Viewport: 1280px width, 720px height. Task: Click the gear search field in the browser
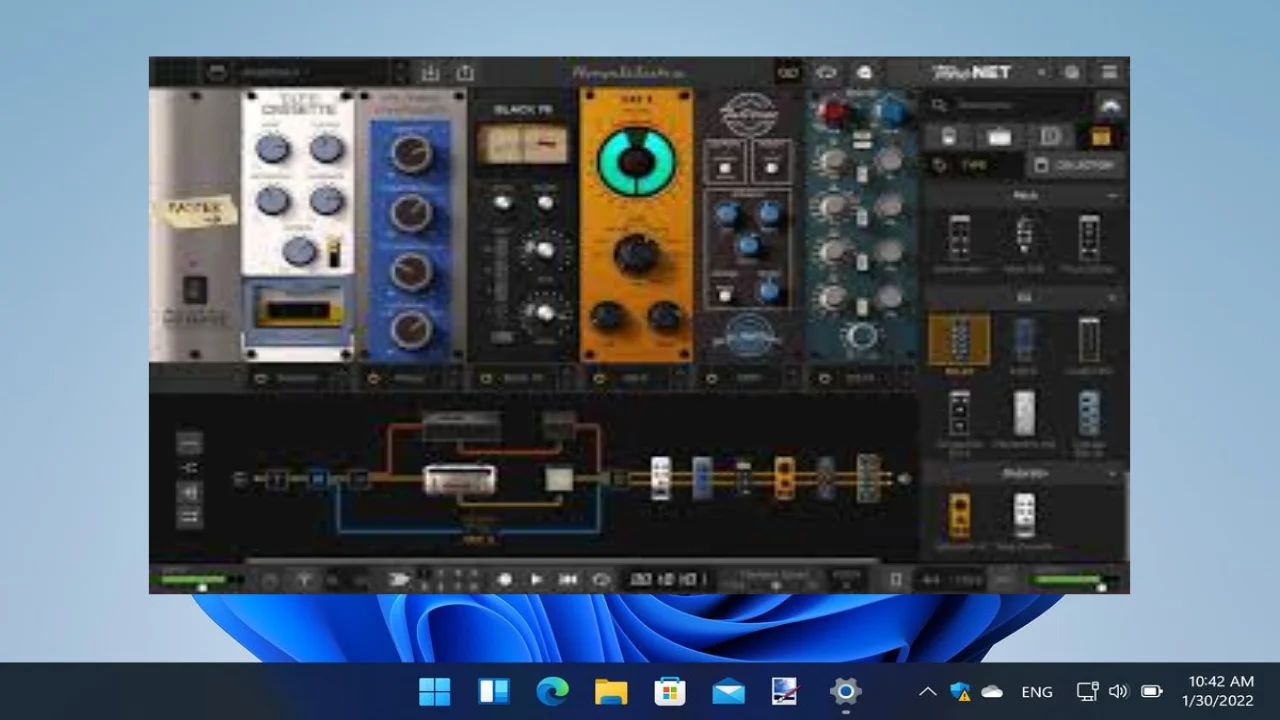coord(1008,104)
